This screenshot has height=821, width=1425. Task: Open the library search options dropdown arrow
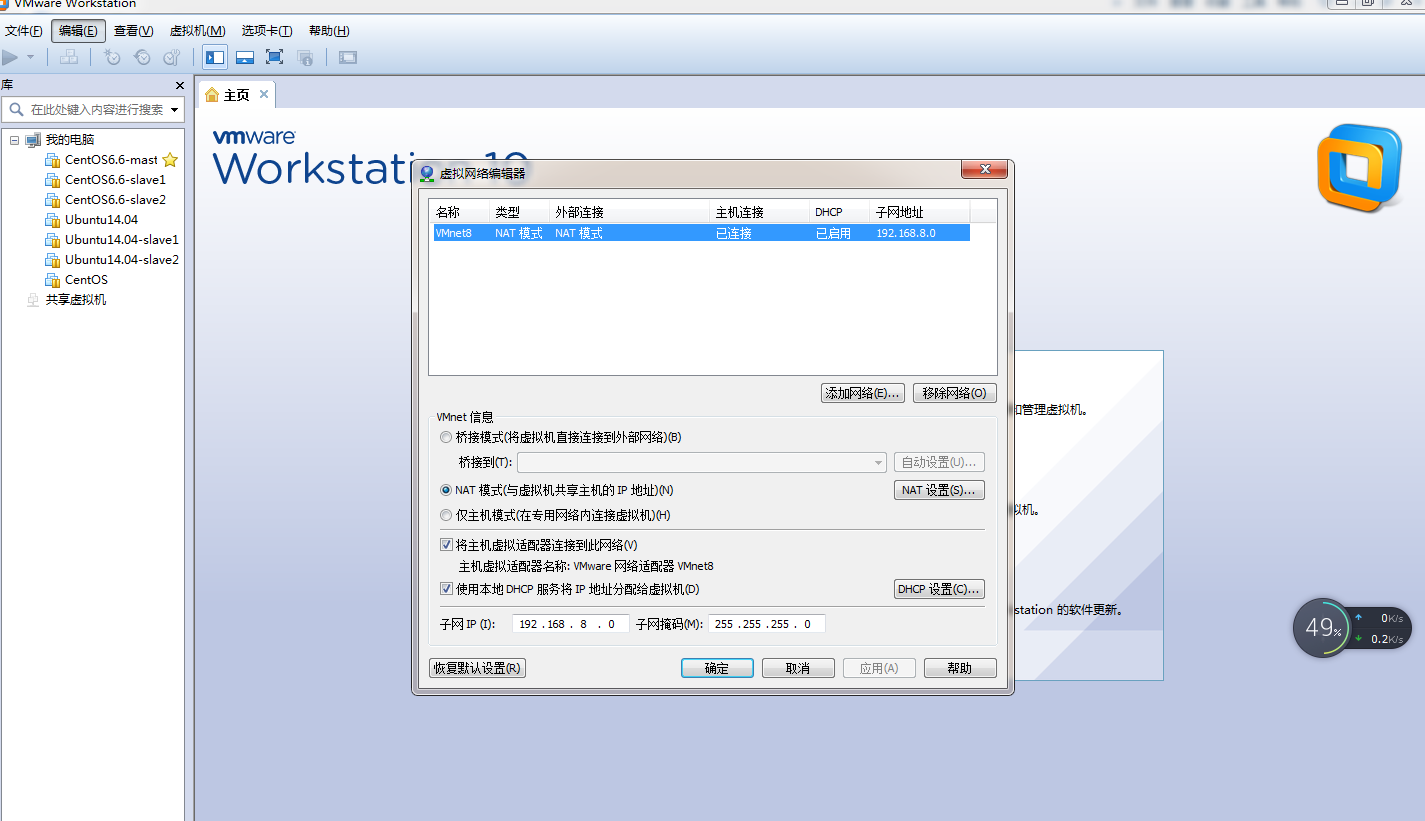[175, 109]
